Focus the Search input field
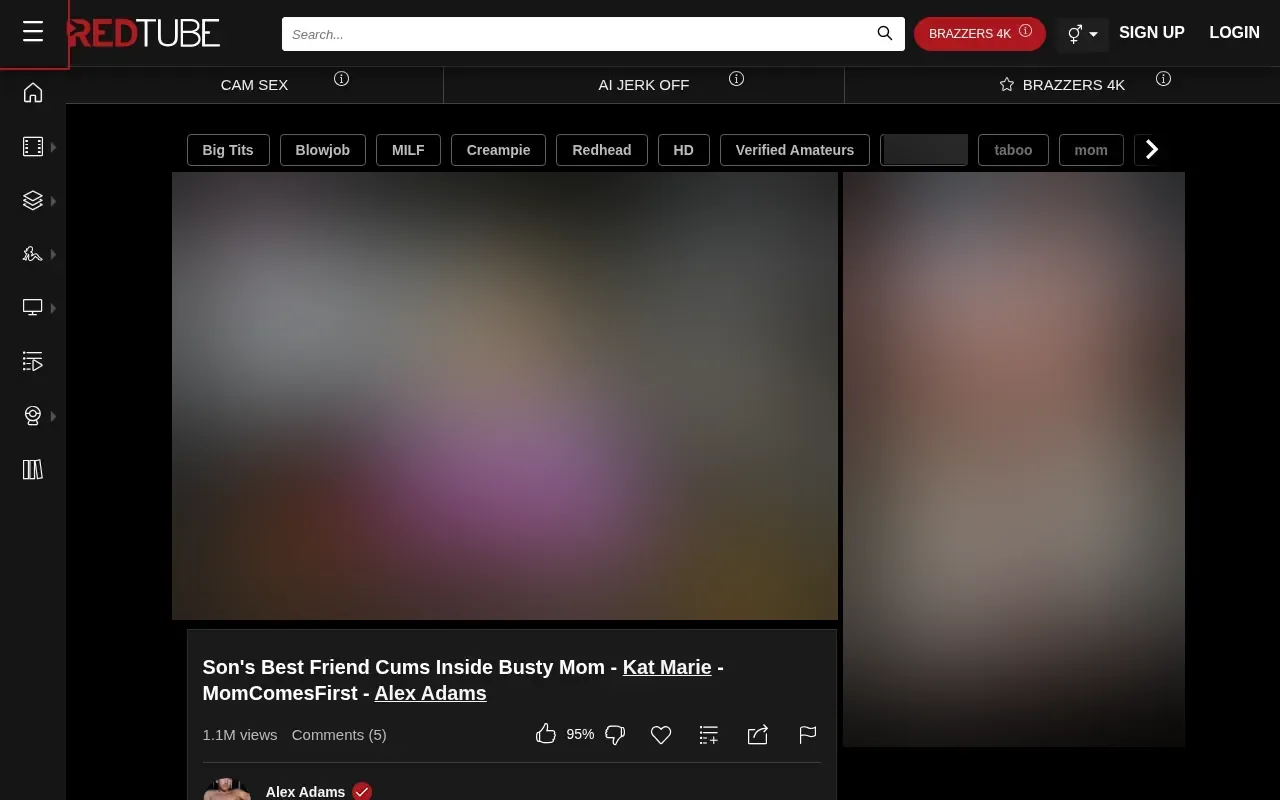The image size is (1280, 800). 593,34
